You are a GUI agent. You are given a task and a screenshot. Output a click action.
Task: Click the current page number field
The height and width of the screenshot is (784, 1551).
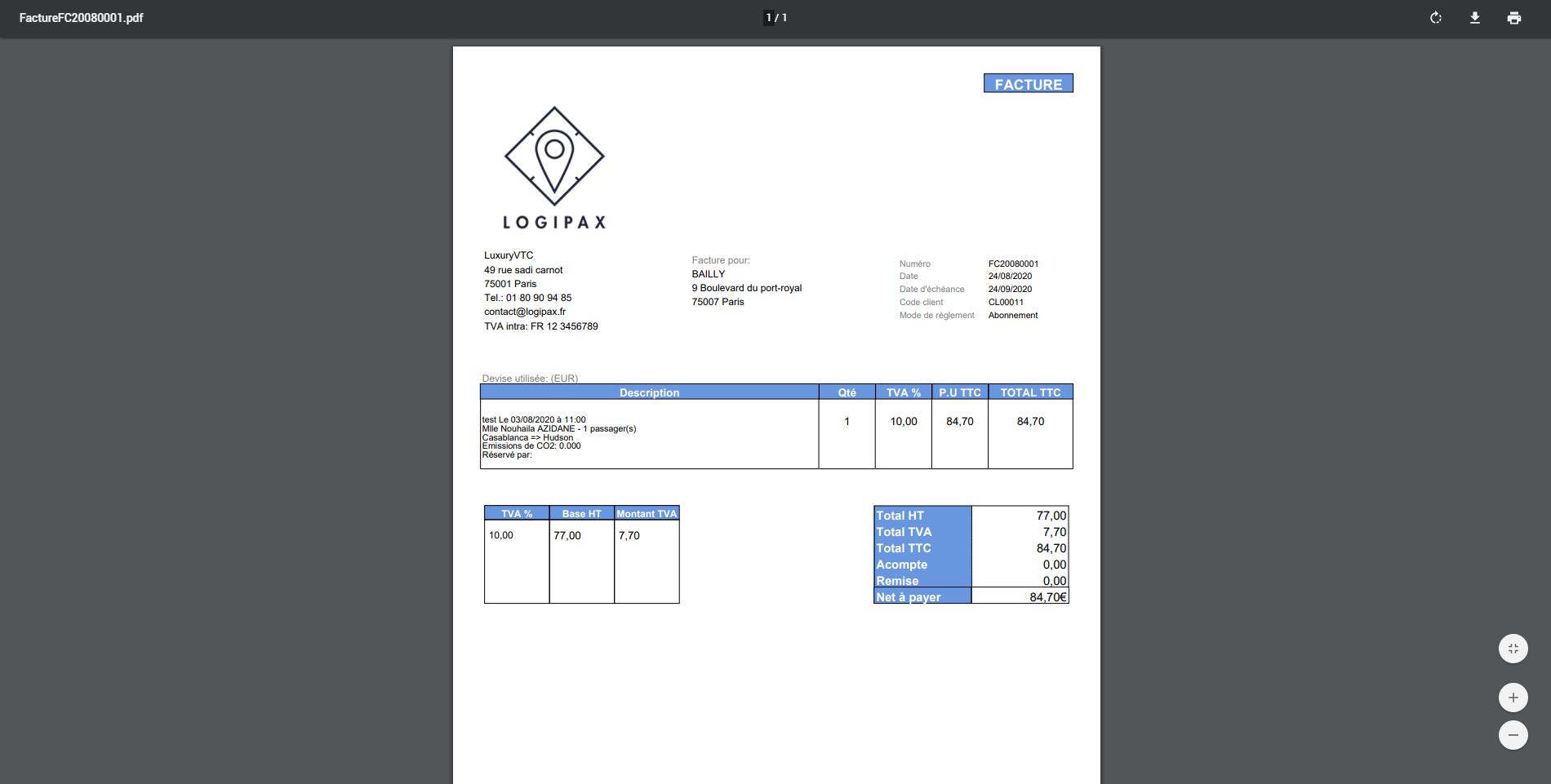(768, 18)
